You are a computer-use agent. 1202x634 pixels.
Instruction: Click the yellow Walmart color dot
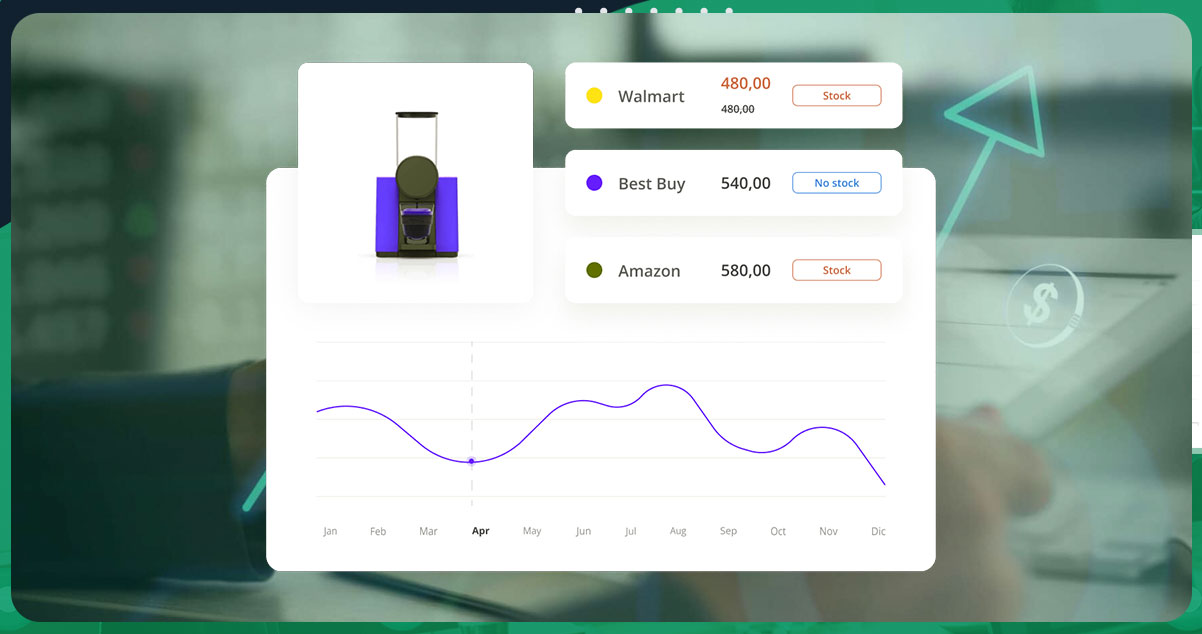tap(594, 96)
